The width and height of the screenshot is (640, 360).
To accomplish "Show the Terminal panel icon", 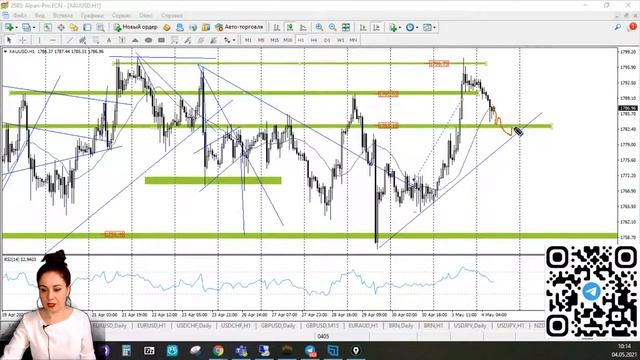I will click(x=87, y=27).
